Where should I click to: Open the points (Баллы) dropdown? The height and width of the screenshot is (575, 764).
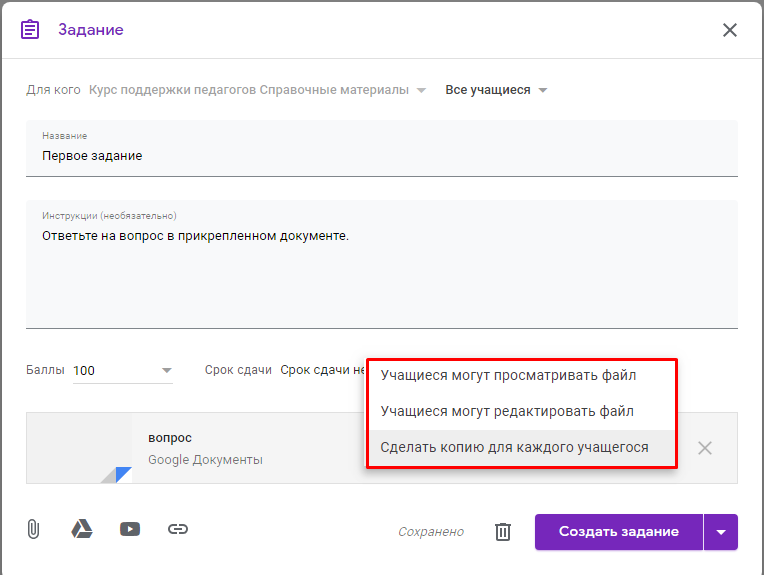click(123, 371)
